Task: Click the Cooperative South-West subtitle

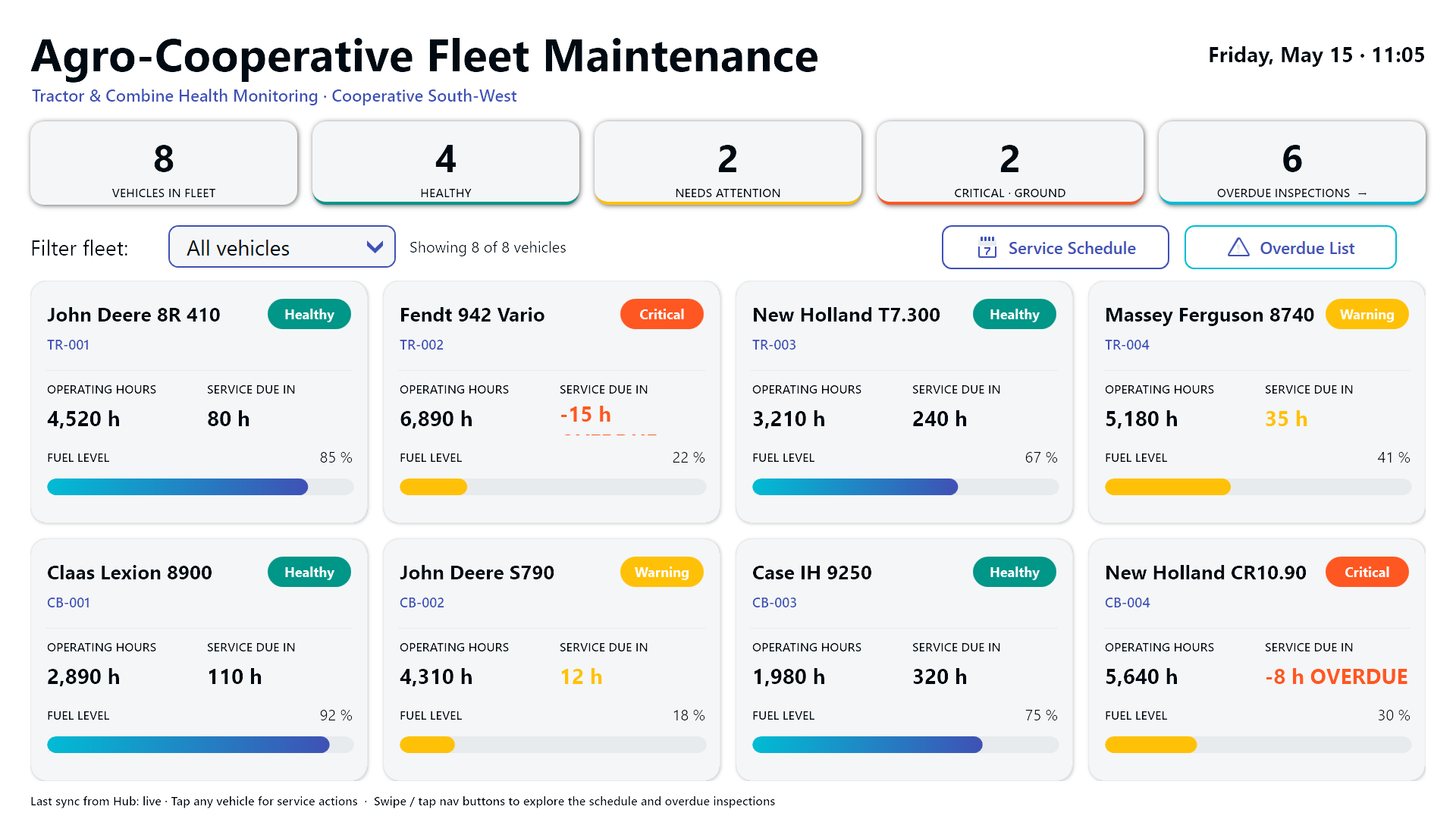Action: [424, 96]
